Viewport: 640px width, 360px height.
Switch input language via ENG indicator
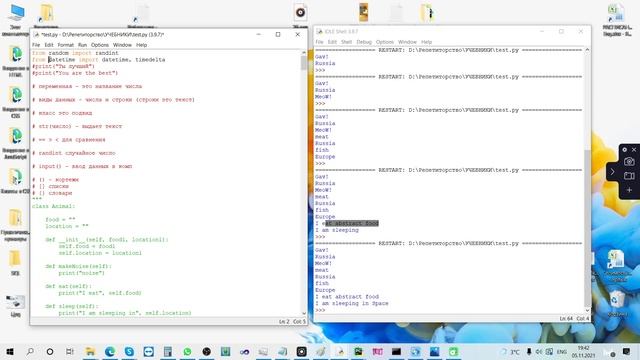(562, 351)
